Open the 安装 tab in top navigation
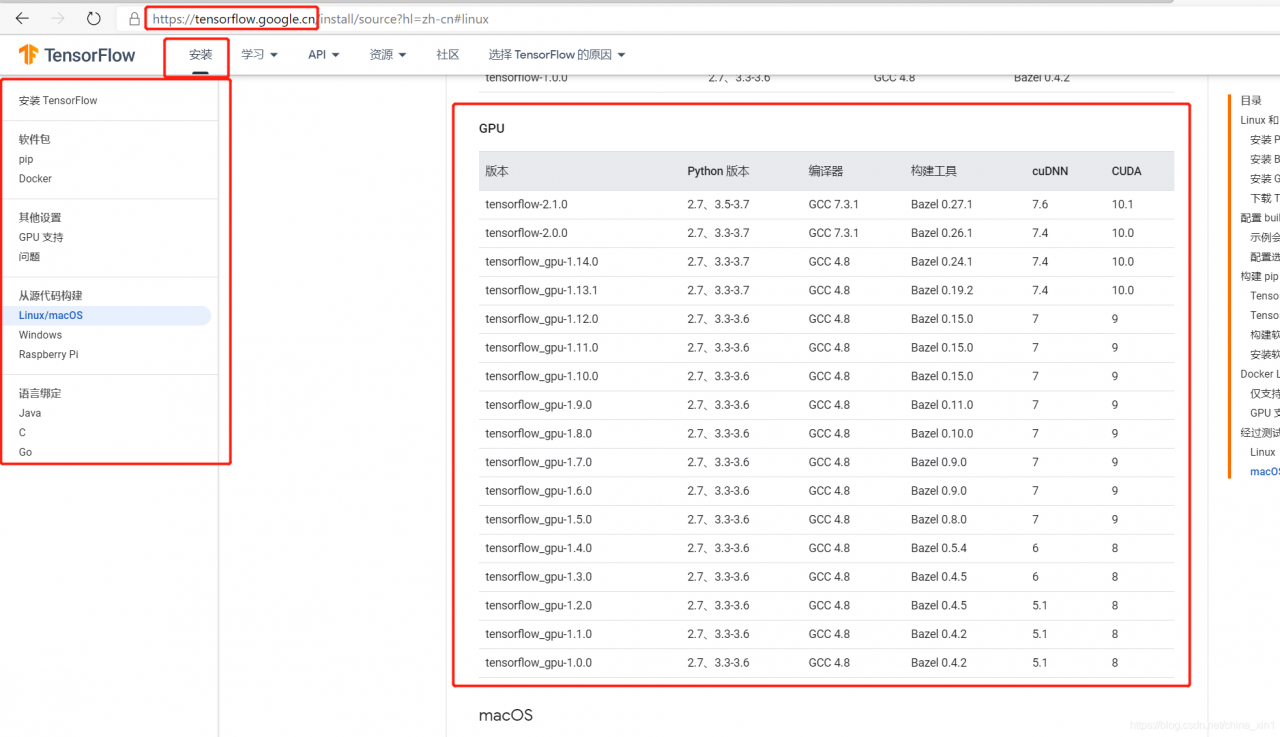1280x737 pixels. [201, 55]
